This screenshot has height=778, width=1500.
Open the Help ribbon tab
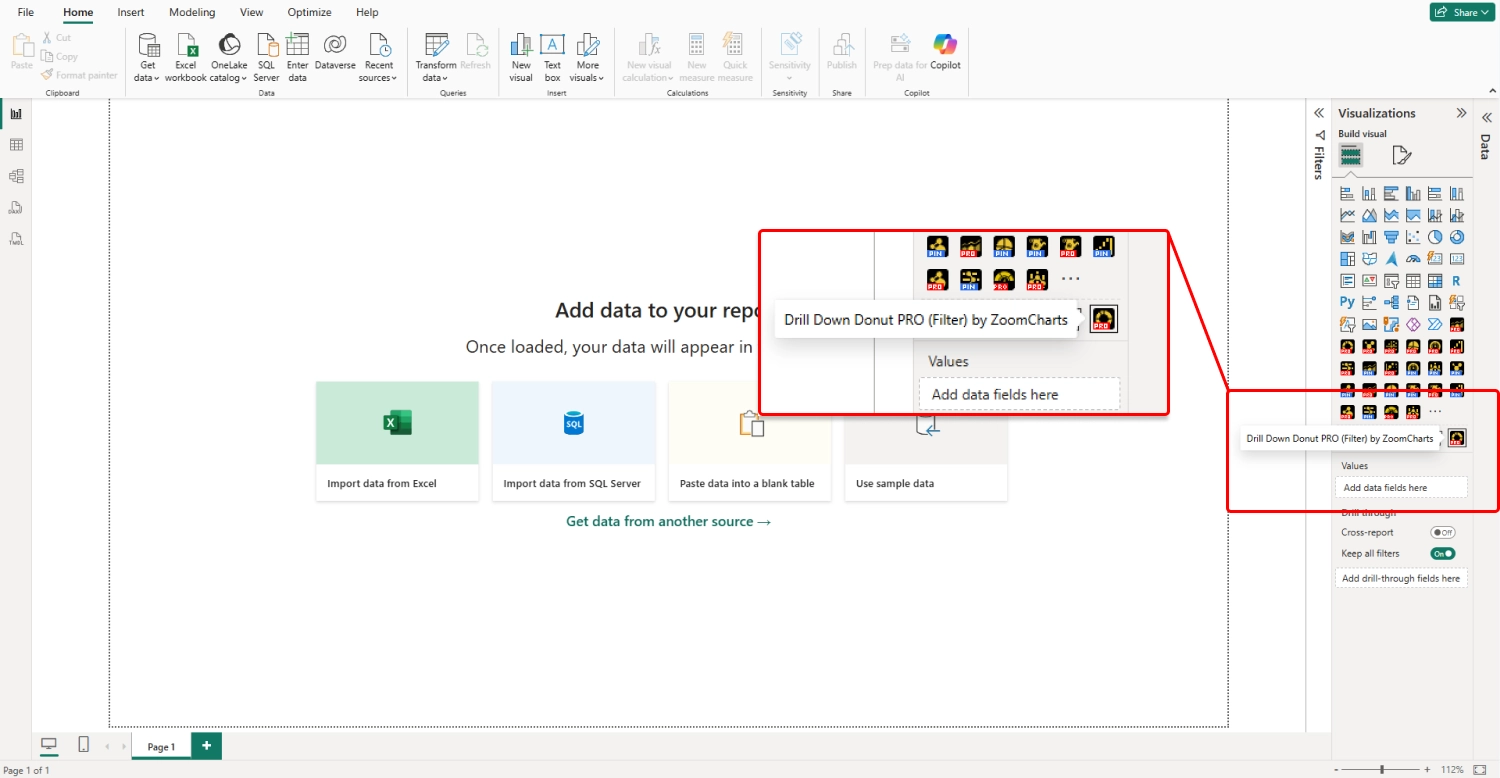coord(367,12)
